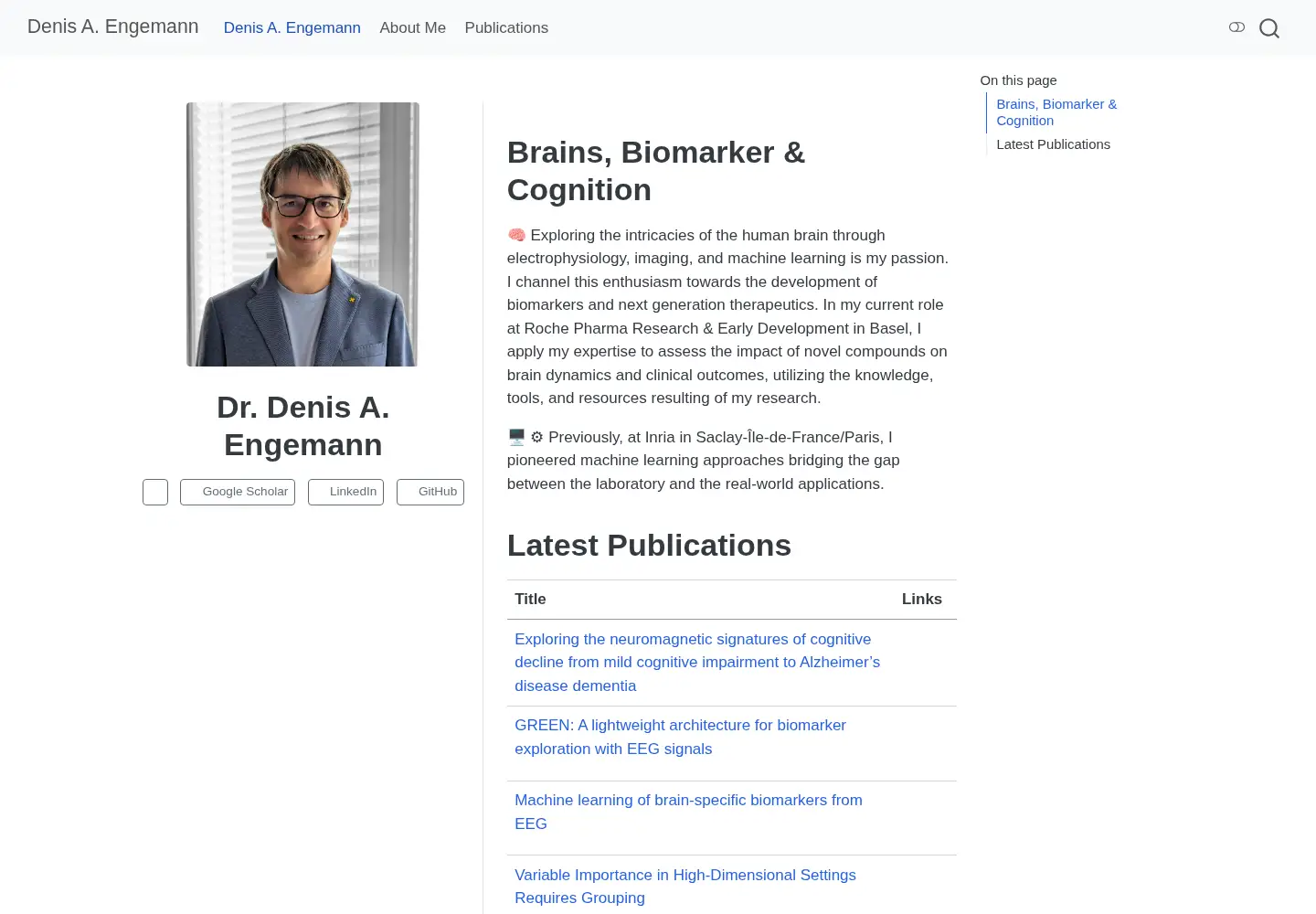Go to the About Me page

413,27
